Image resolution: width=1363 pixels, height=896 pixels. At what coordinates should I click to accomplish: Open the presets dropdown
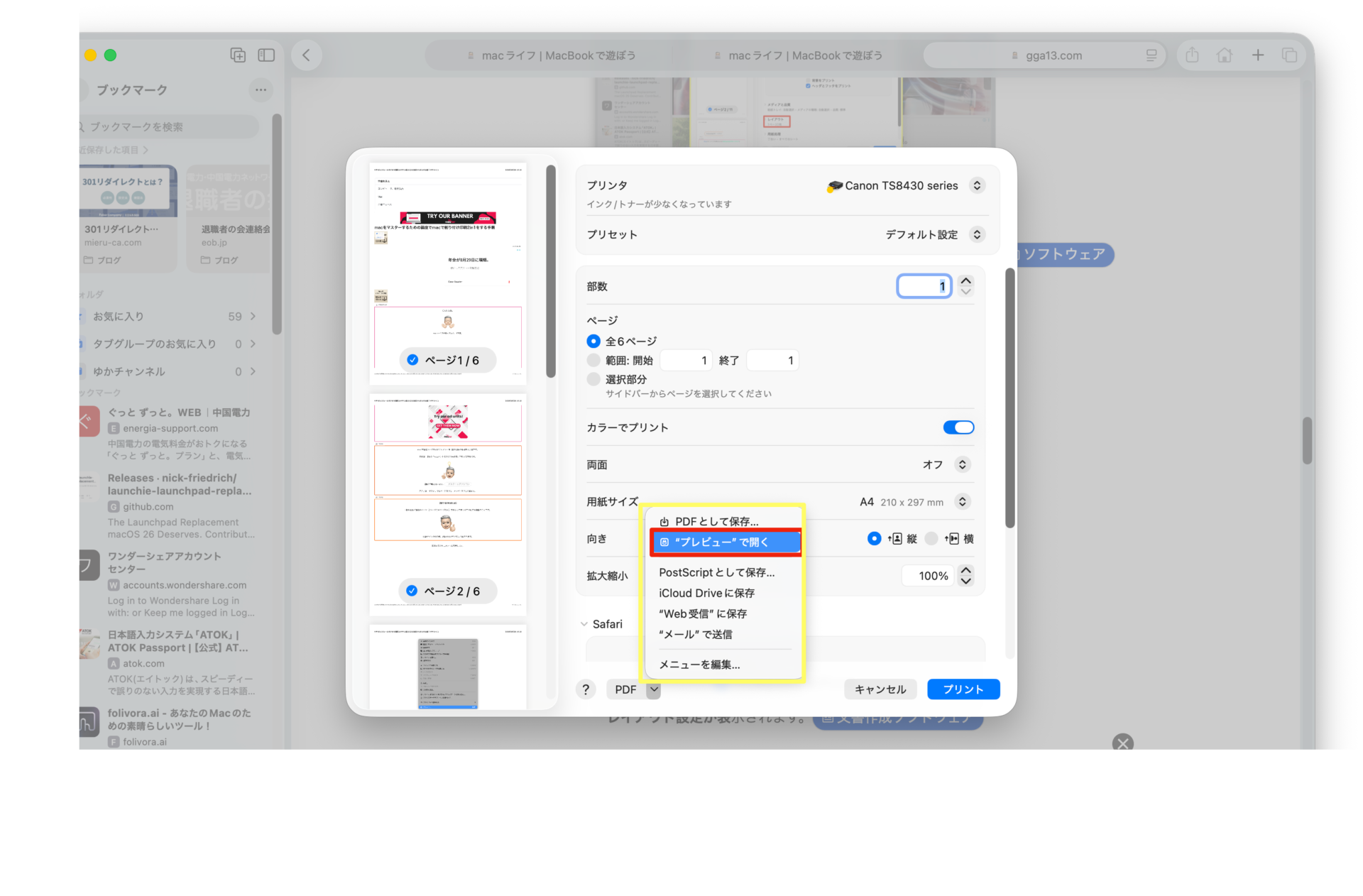pyautogui.click(x=978, y=234)
